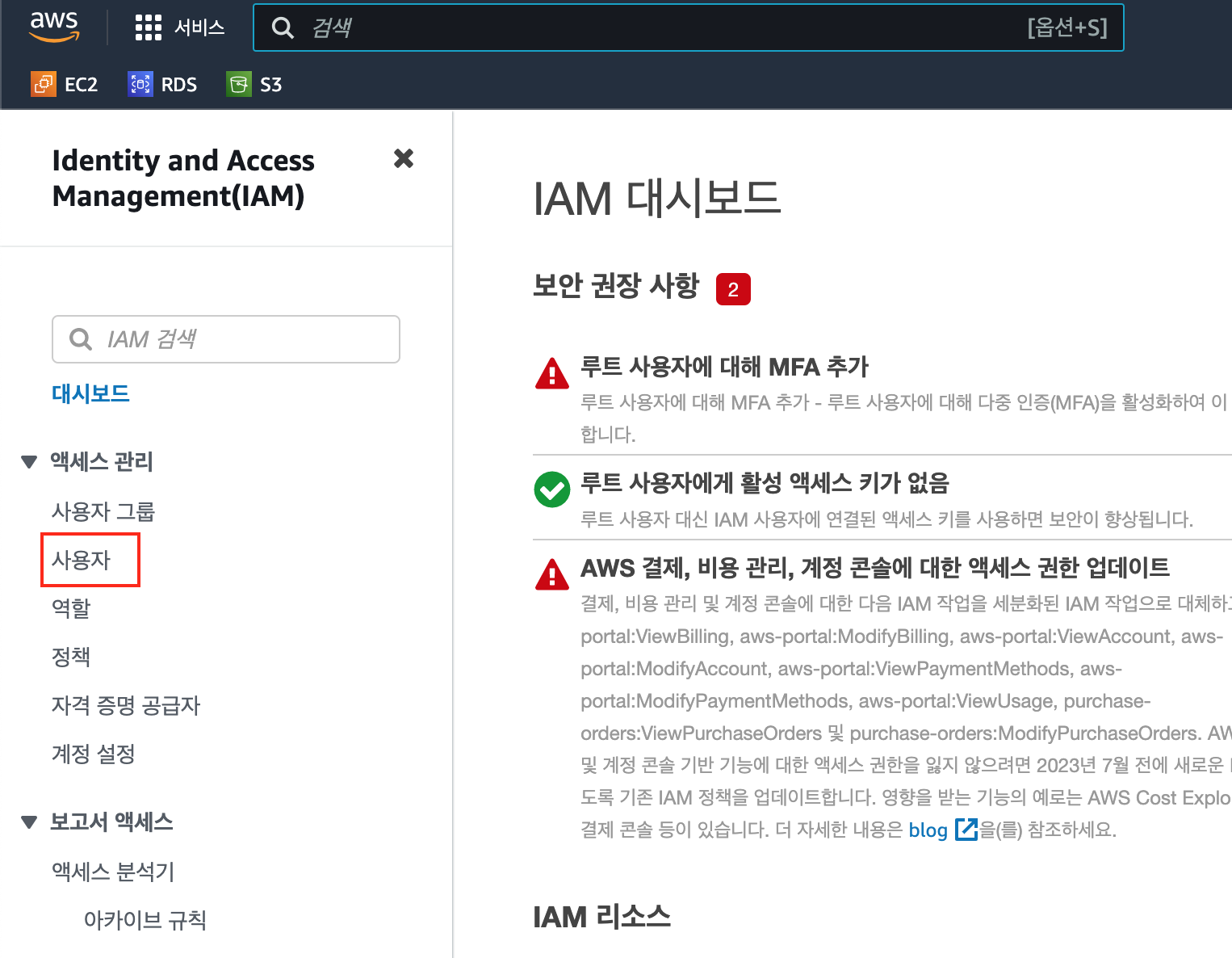
Task: Click the IAM 리소스 heading
Action: (x=602, y=917)
